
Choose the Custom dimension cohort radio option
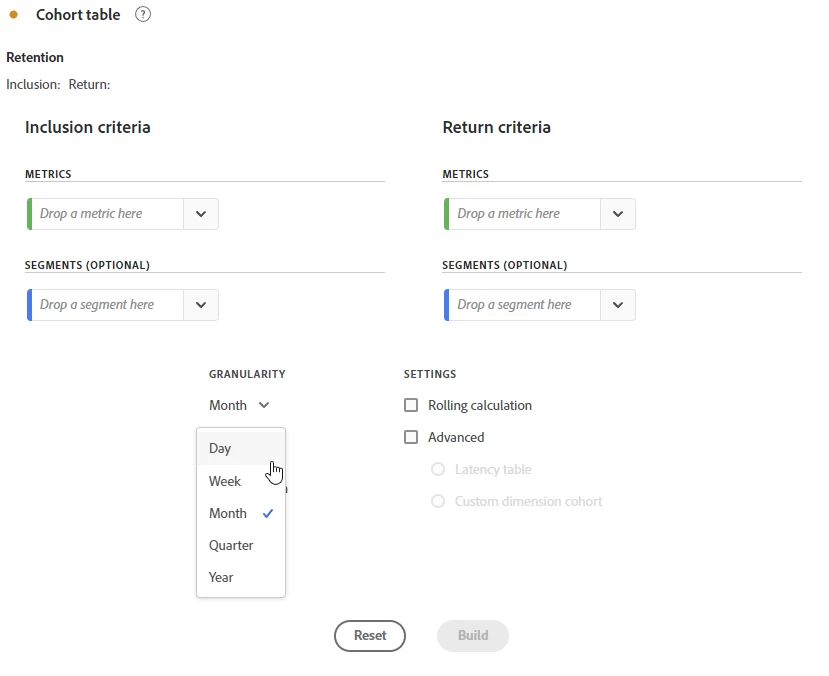(x=438, y=501)
